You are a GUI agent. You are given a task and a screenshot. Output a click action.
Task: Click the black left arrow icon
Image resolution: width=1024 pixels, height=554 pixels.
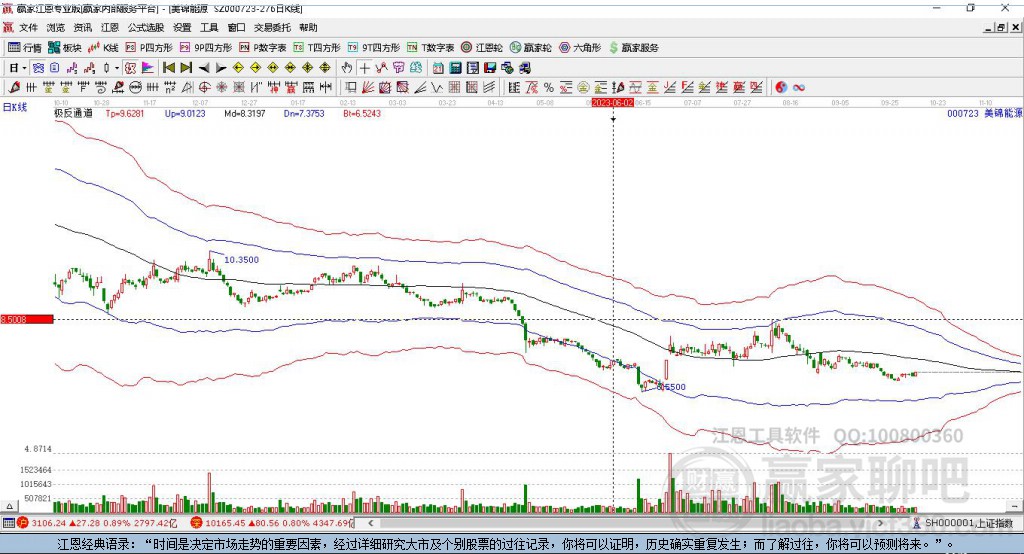coord(204,68)
